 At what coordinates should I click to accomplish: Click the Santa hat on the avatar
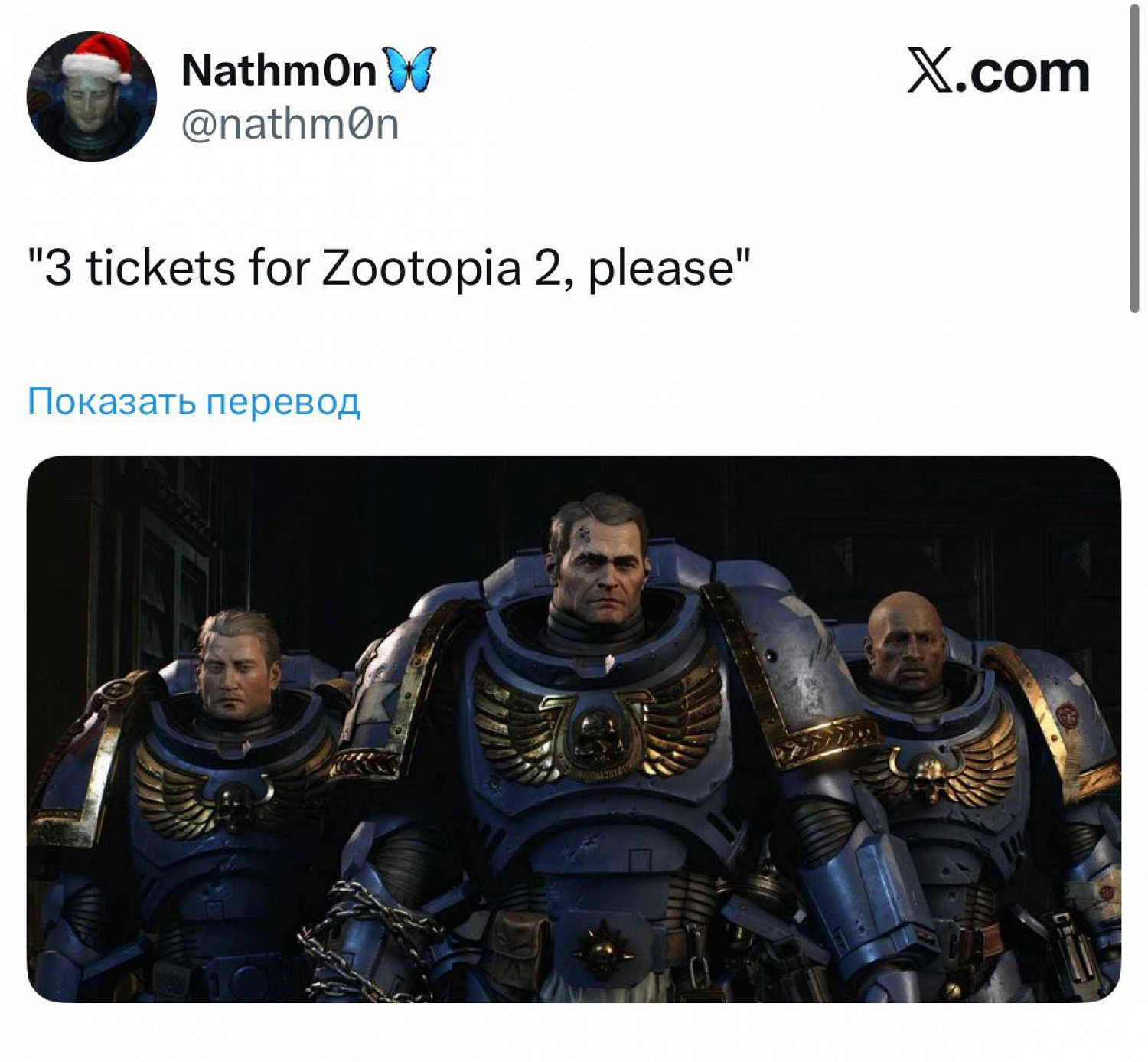96,57
